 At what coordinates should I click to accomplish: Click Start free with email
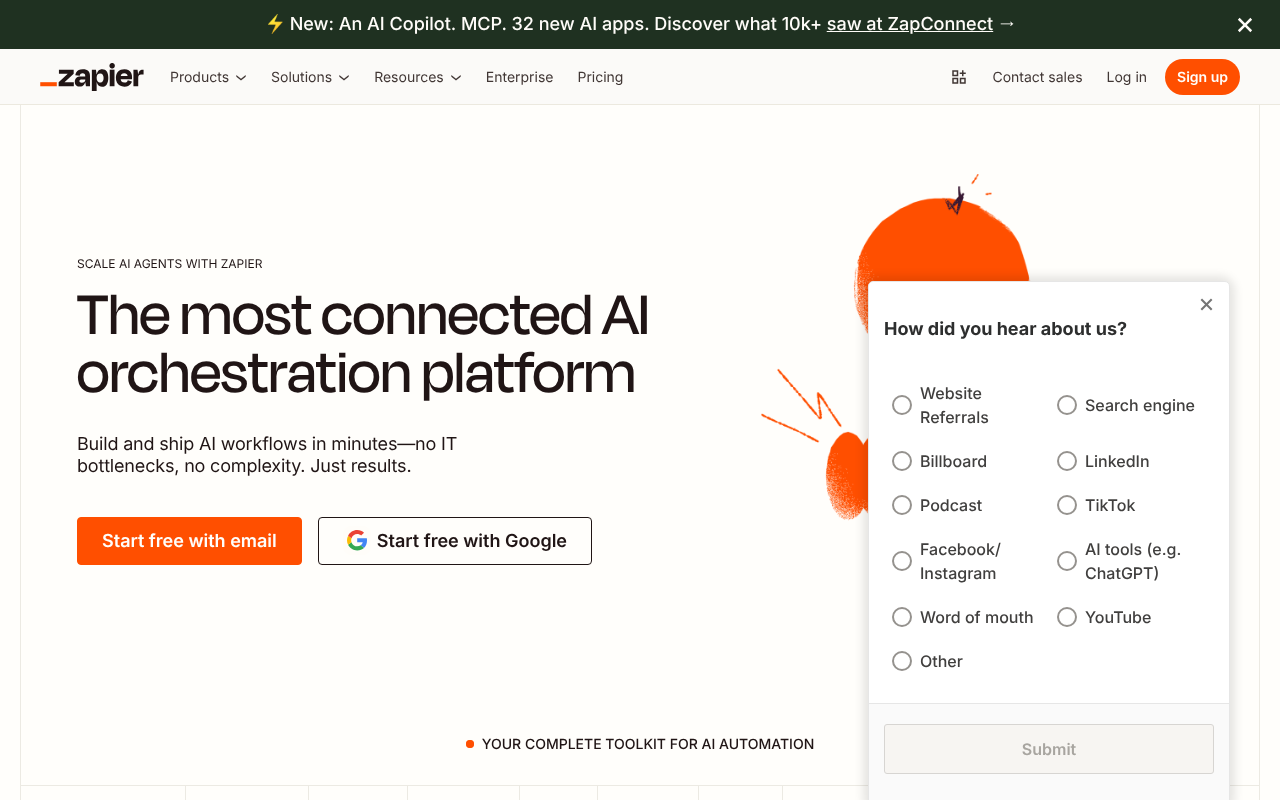(x=189, y=541)
